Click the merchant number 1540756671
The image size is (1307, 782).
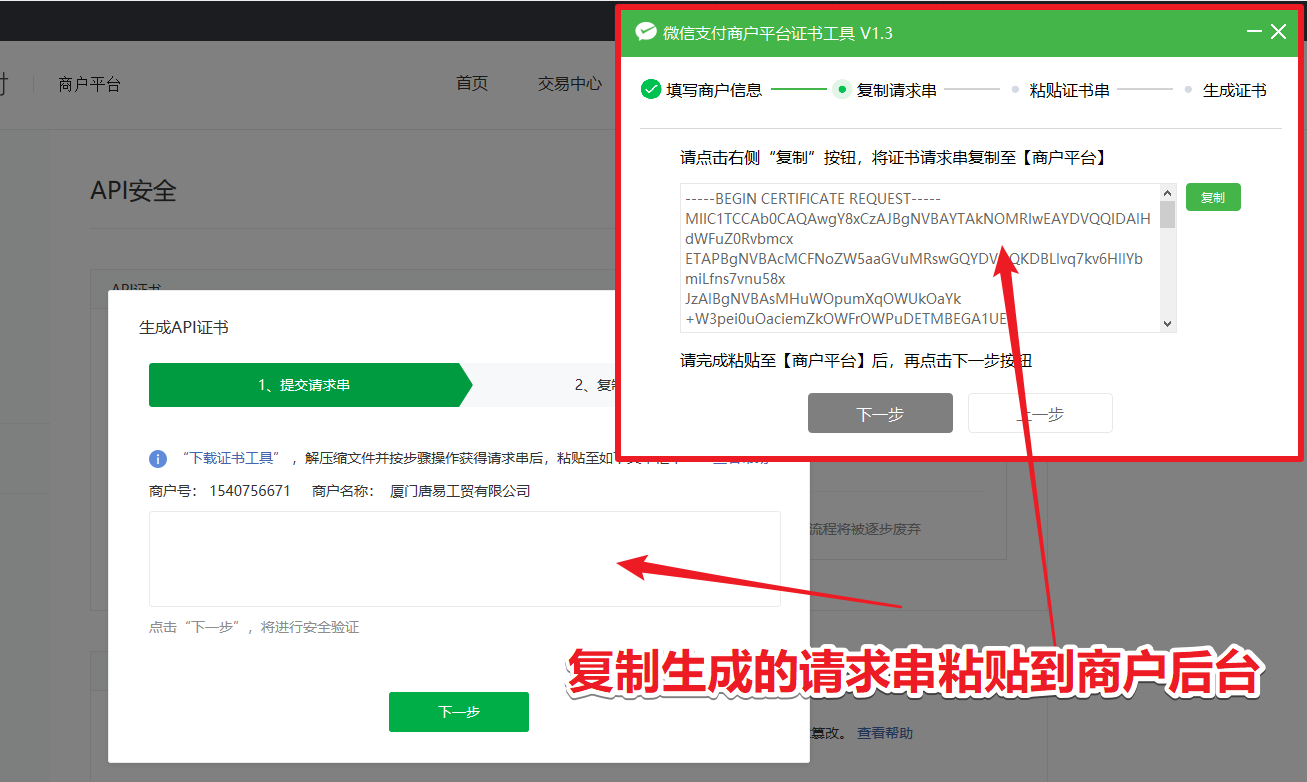point(250,491)
